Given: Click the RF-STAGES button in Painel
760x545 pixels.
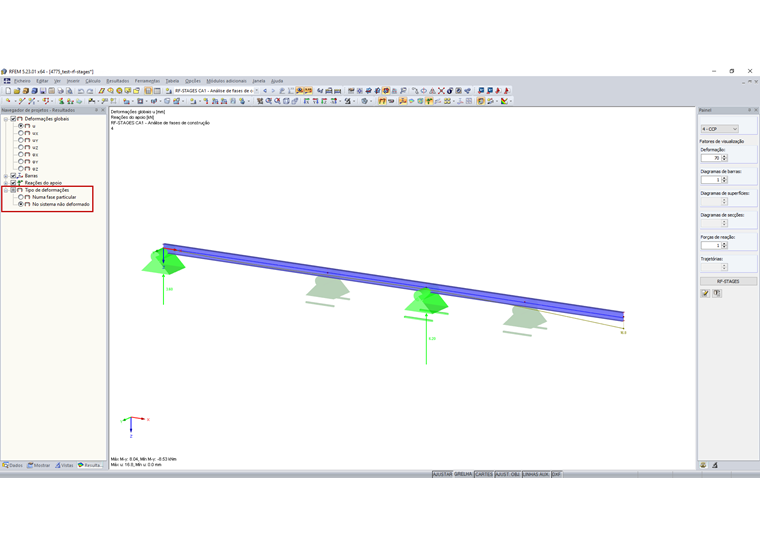Looking at the screenshot, I should pos(728,281).
